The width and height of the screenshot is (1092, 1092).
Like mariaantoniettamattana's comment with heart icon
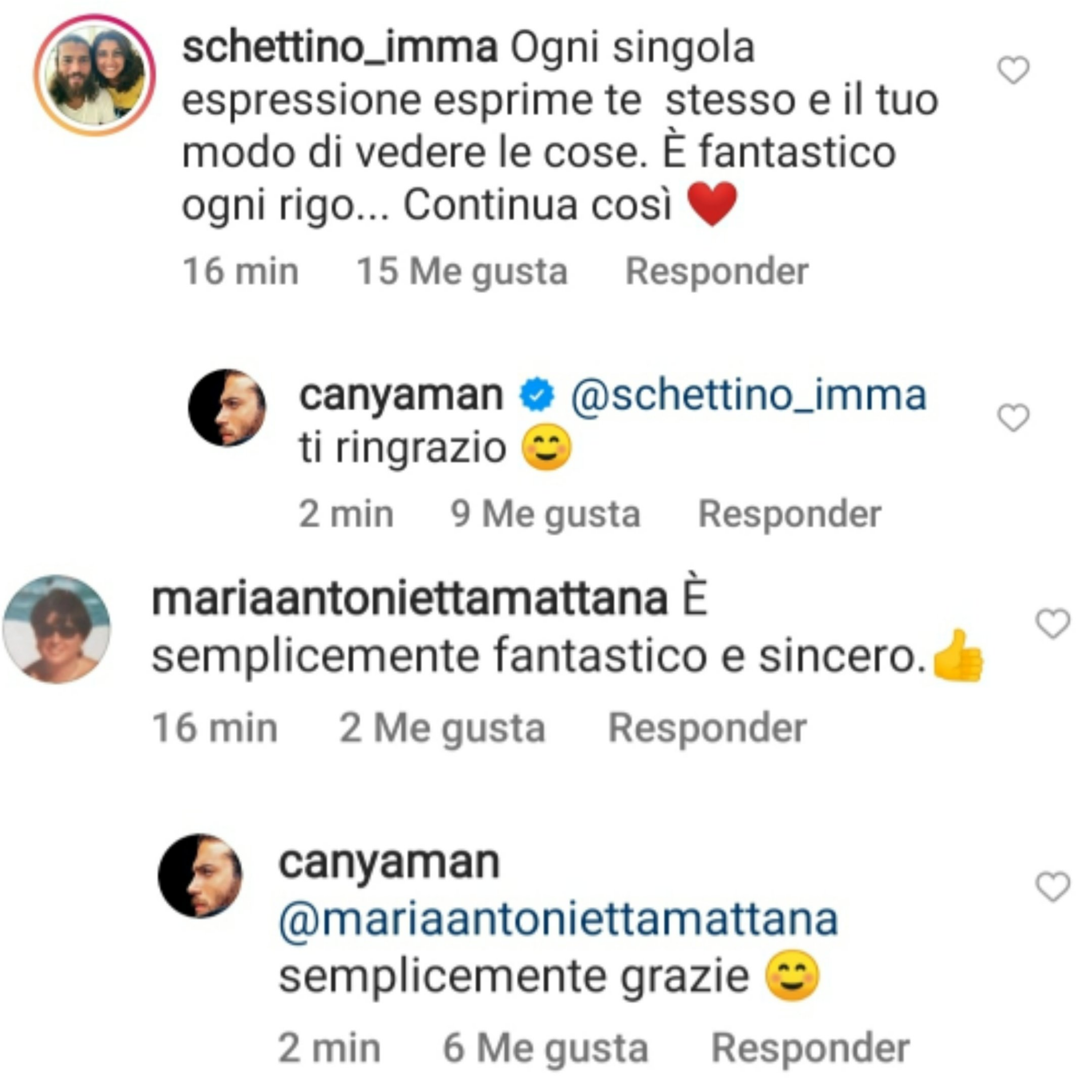pos(1053,624)
